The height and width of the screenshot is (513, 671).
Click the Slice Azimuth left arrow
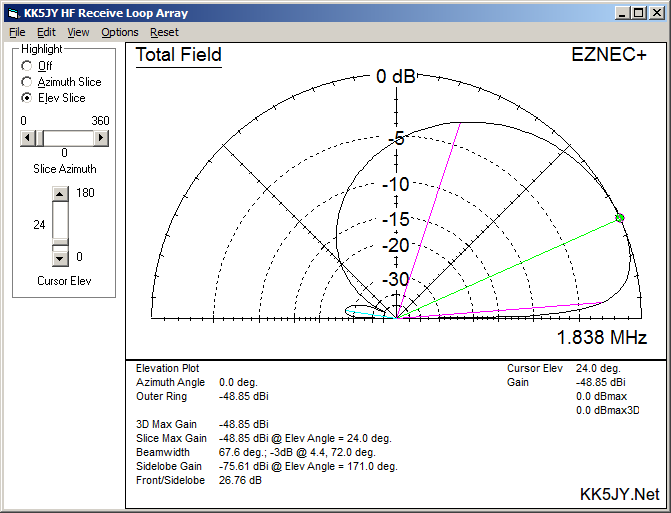tap(28, 138)
